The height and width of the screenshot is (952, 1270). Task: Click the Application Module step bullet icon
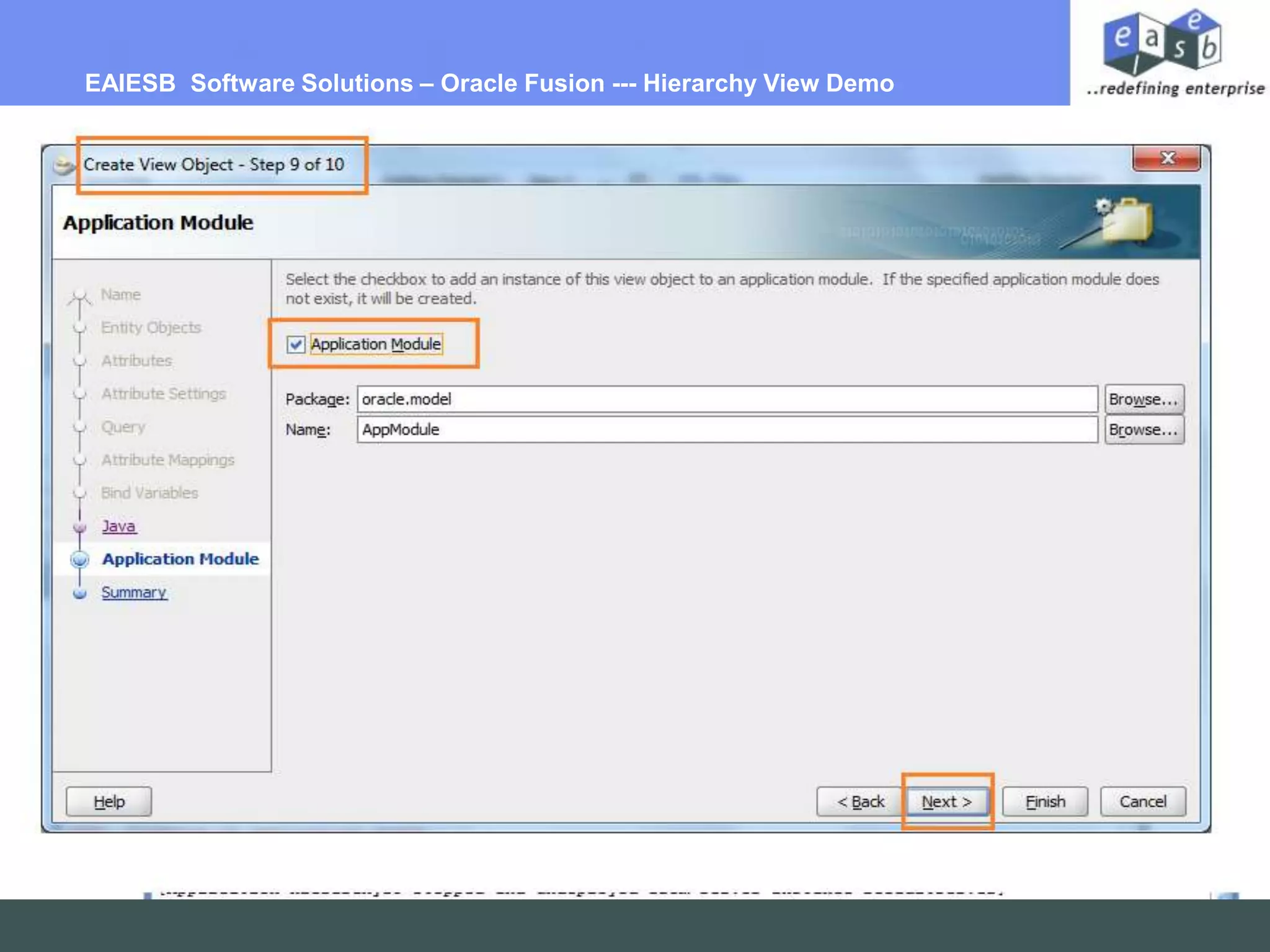click(x=79, y=559)
